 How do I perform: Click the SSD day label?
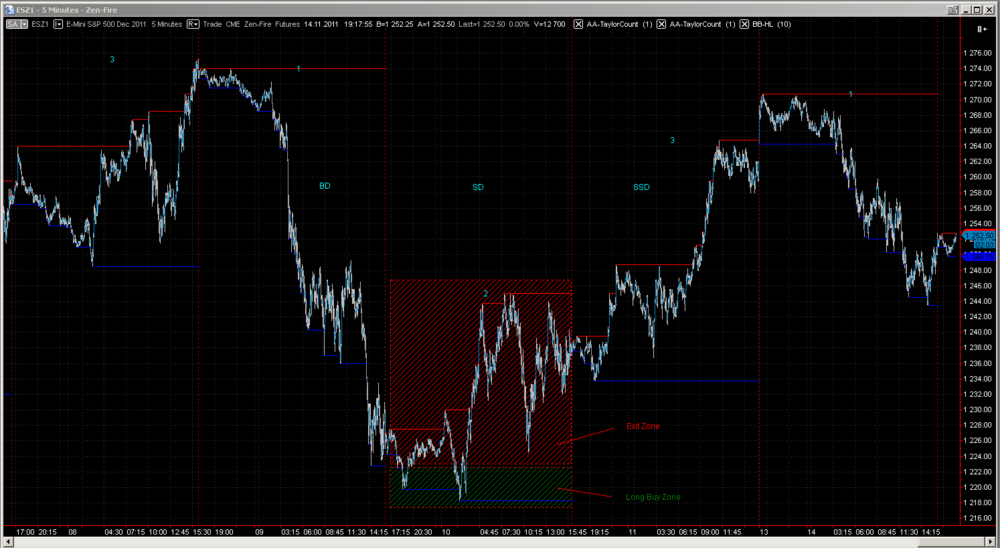point(641,187)
